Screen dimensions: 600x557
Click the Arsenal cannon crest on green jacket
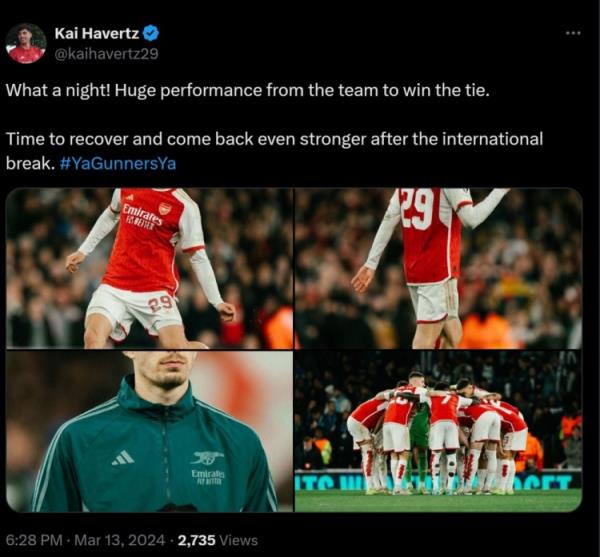(x=207, y=457)
